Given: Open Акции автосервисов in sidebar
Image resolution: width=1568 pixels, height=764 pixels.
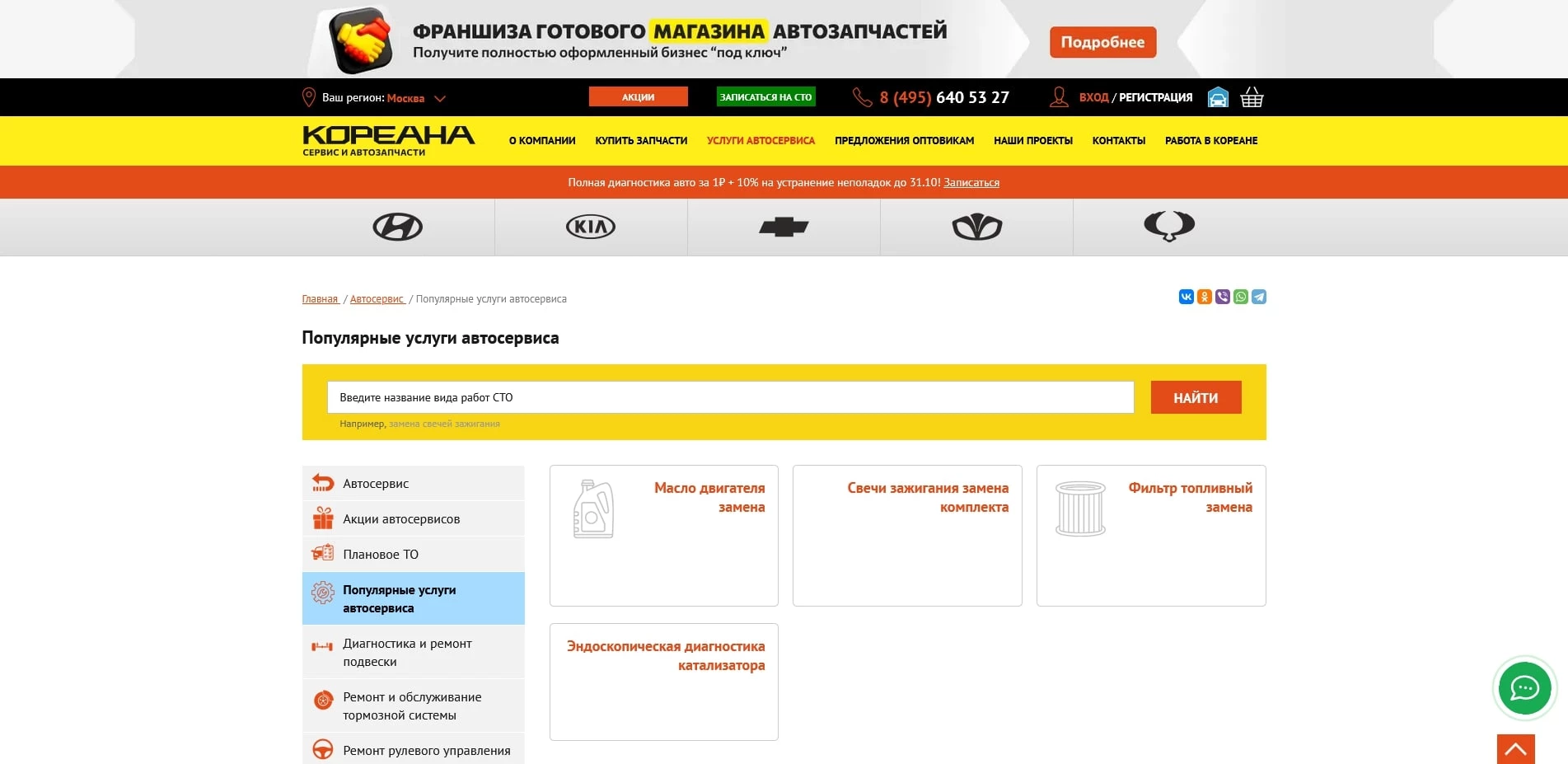Looking at the screenshot, I should (401, 518).
